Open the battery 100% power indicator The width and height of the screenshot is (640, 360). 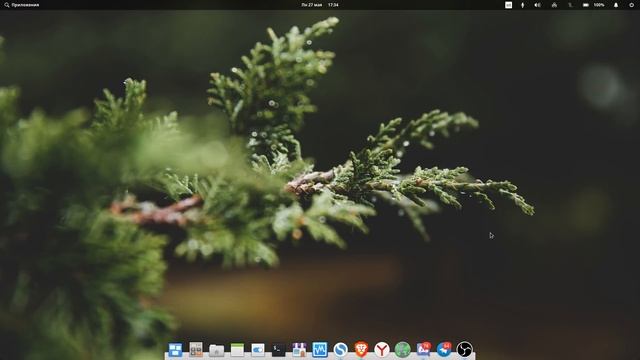pyautogui.click(x=593, y=5)
